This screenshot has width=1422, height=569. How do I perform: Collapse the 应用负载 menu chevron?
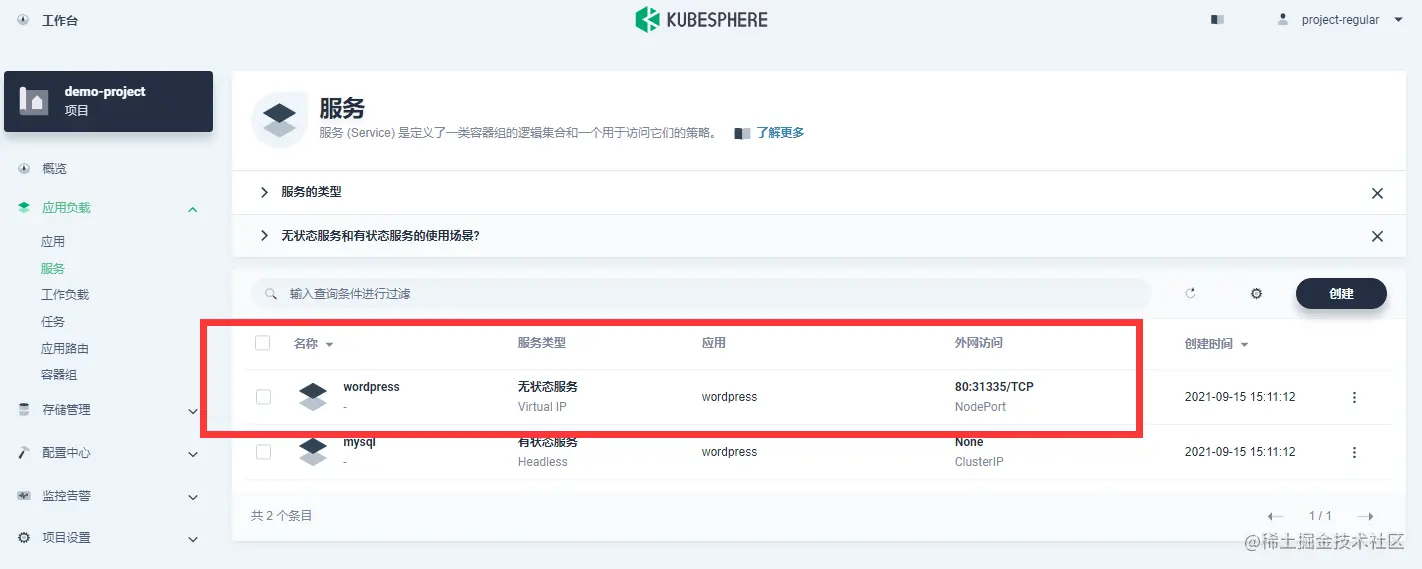193,209
